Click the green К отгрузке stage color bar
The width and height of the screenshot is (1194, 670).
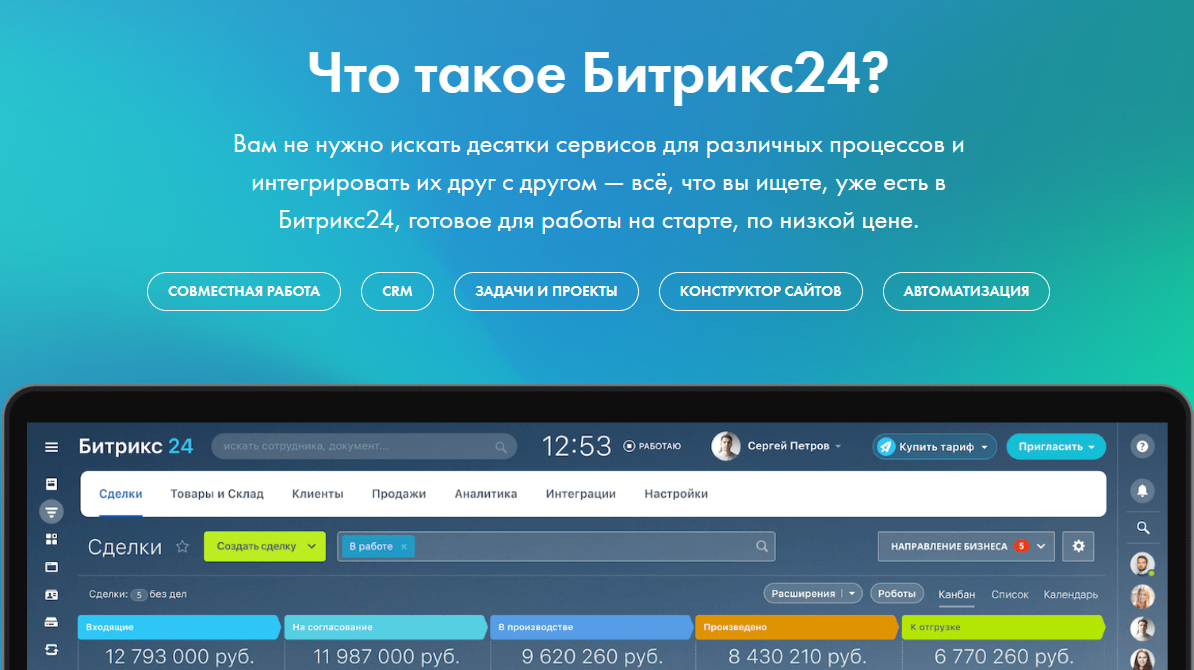1003,627
